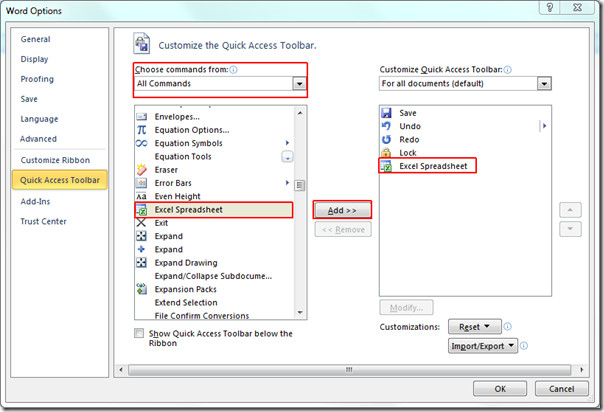Click the << Remove button

(x=343, y=229)
